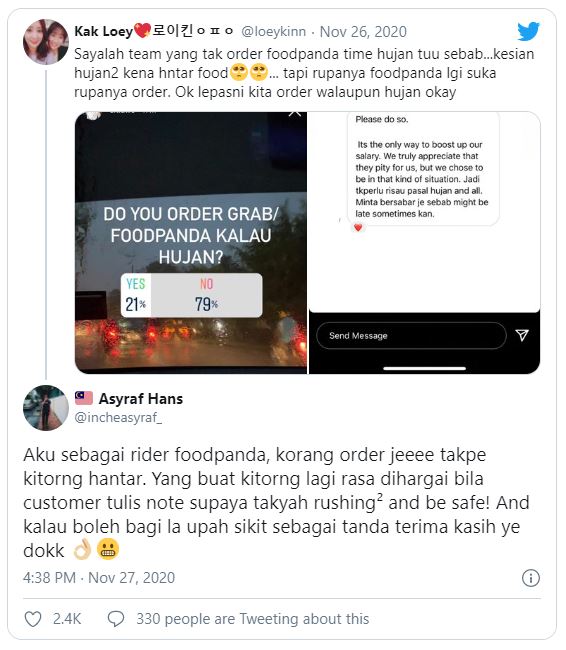Click the Twitter bird logo

tap(528, 31)
